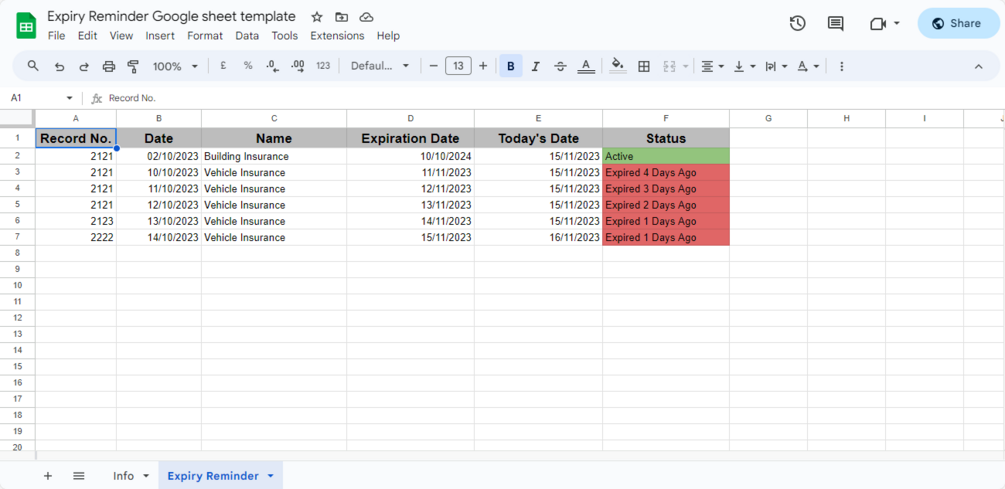Open text wrapping dropdown
The image size is (1005, 489).
pyautogui.click(x=776, y=66)
